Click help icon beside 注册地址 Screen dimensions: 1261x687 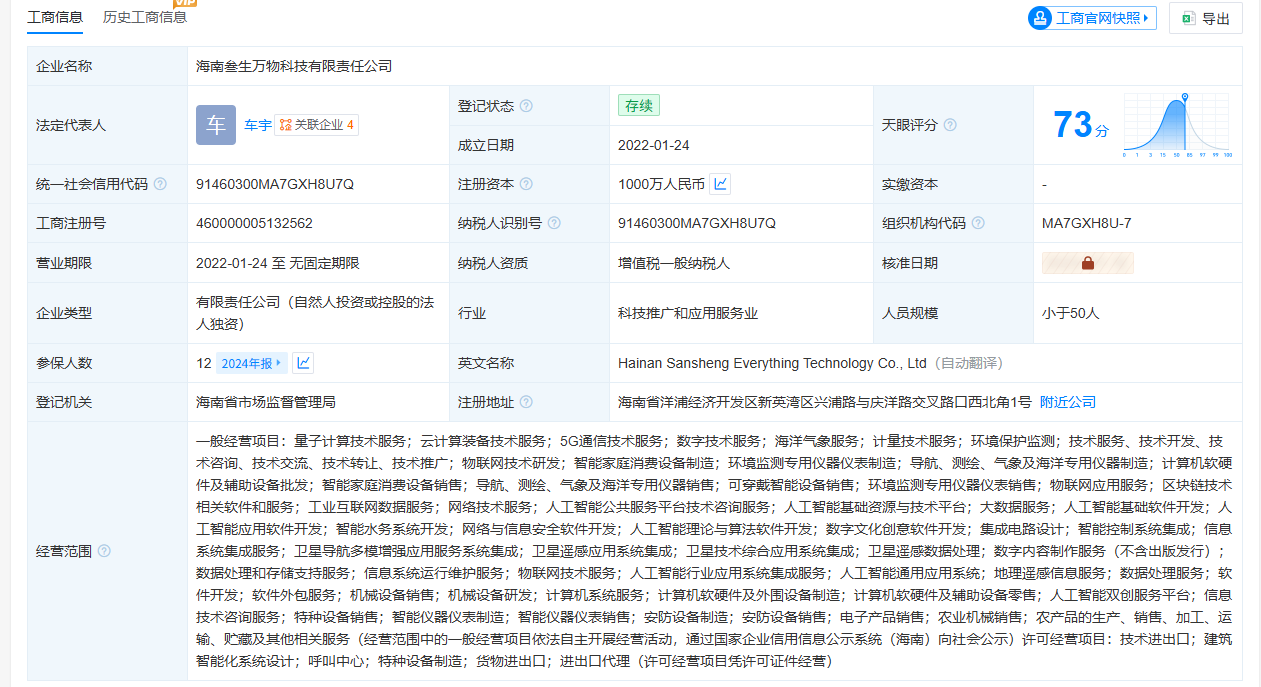526,402
